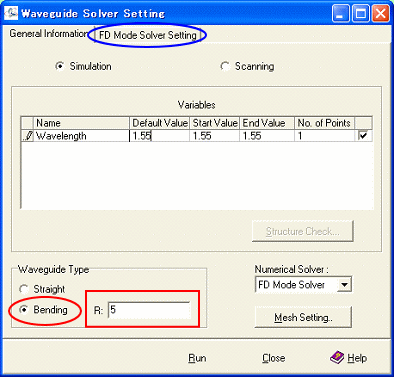This screenshot has height=377, width=394.
Task: Toggle the Wavelength row checkbox
Action: [x=363, y=136]
